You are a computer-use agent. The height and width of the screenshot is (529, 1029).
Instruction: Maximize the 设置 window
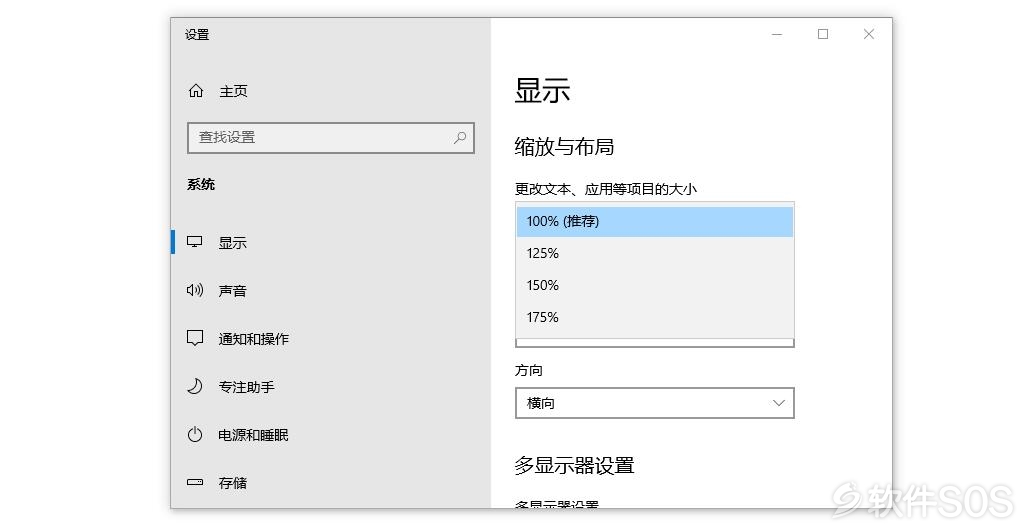tap(823, 34)
